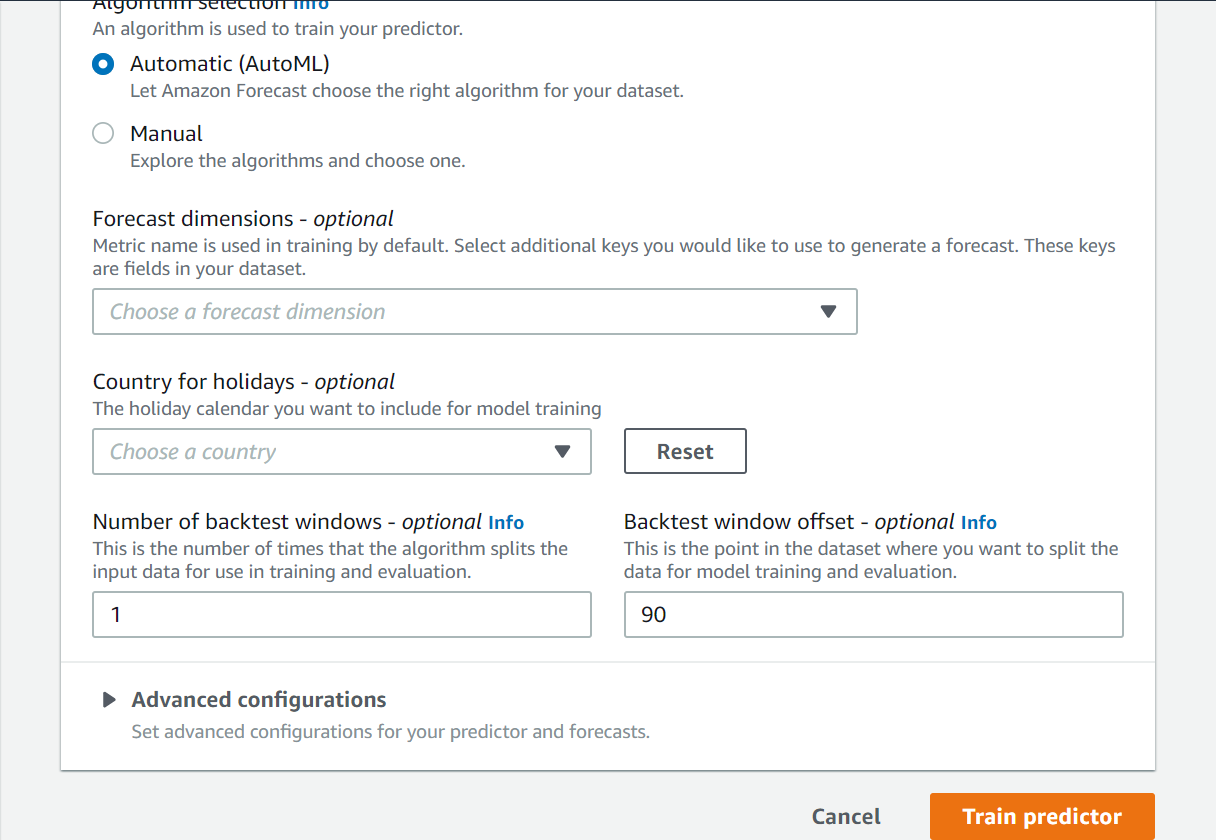Click the Automatic (AutoML) label text
The height and width of the screenshot is (840, 1216).
click(x=230, y=65)
